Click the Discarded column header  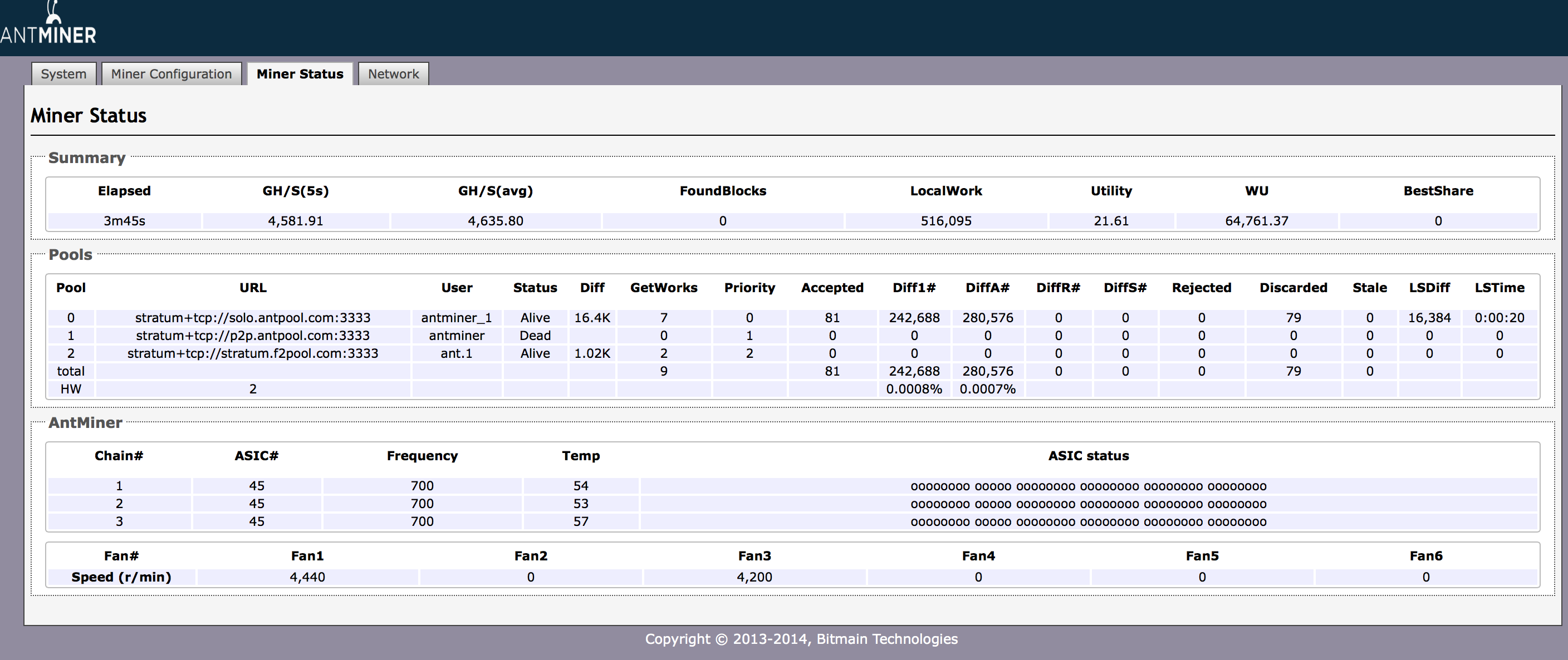pyautogui.click(x=1293, y=288)
